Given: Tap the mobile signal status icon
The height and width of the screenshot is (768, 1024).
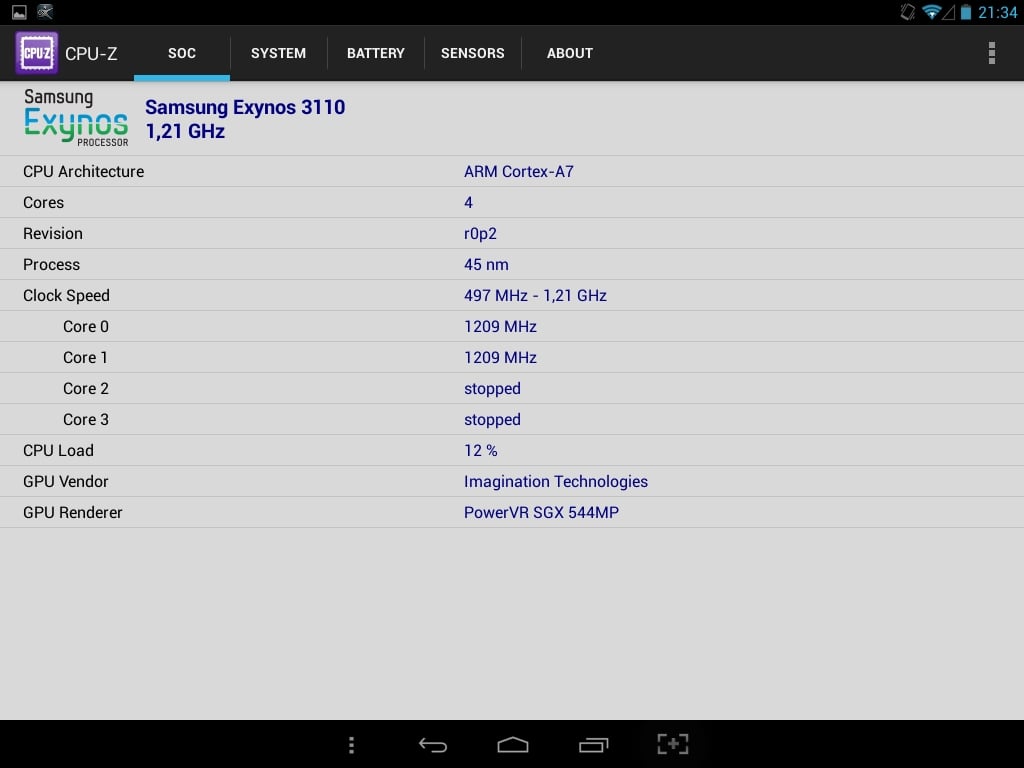Looking at the screenshot, I should [948, 12].
